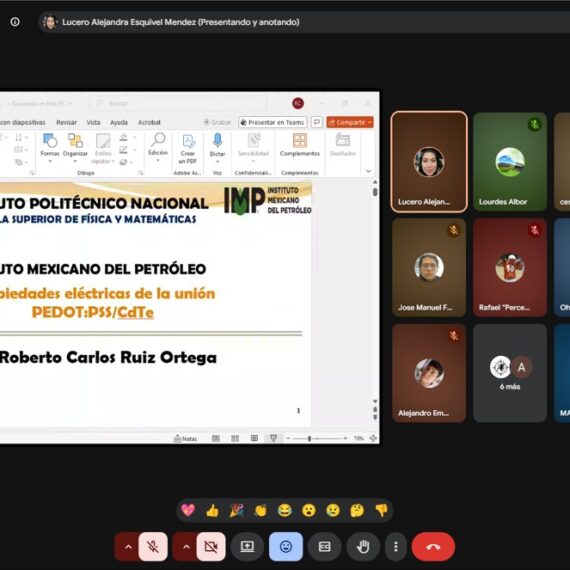Send thumbs up emoji reaction
Viewport: 570px width, 570px height.
point(212,510)
